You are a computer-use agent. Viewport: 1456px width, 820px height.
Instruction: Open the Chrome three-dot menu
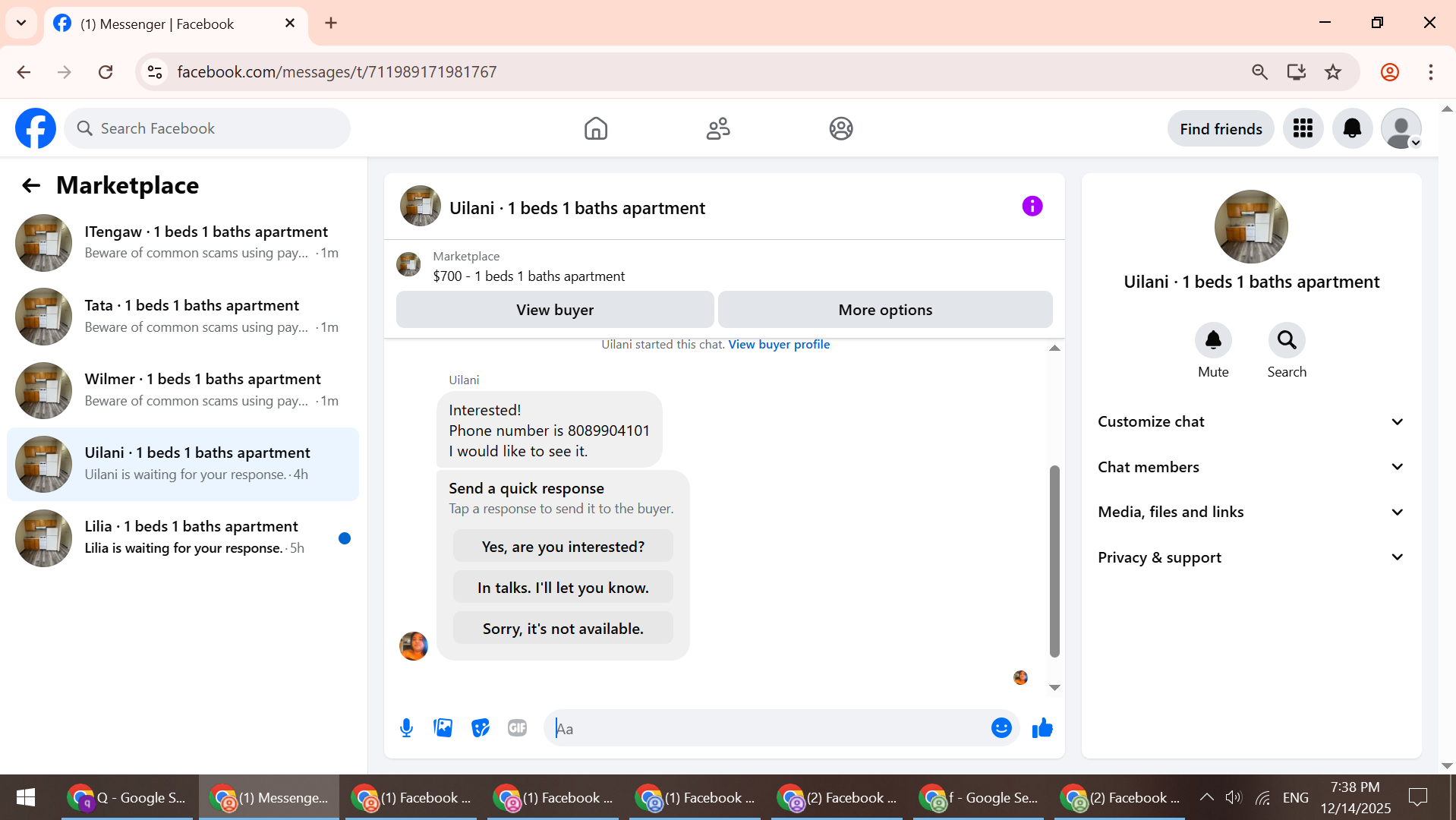click(1431, 72)
